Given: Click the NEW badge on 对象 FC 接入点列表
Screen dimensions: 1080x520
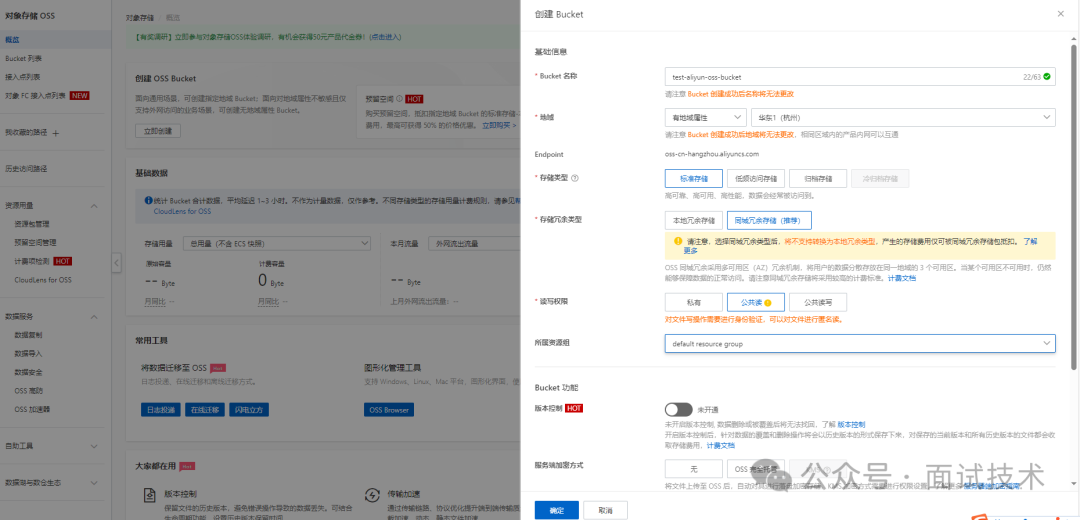Looking at the screenshot, I should point(79,96).
